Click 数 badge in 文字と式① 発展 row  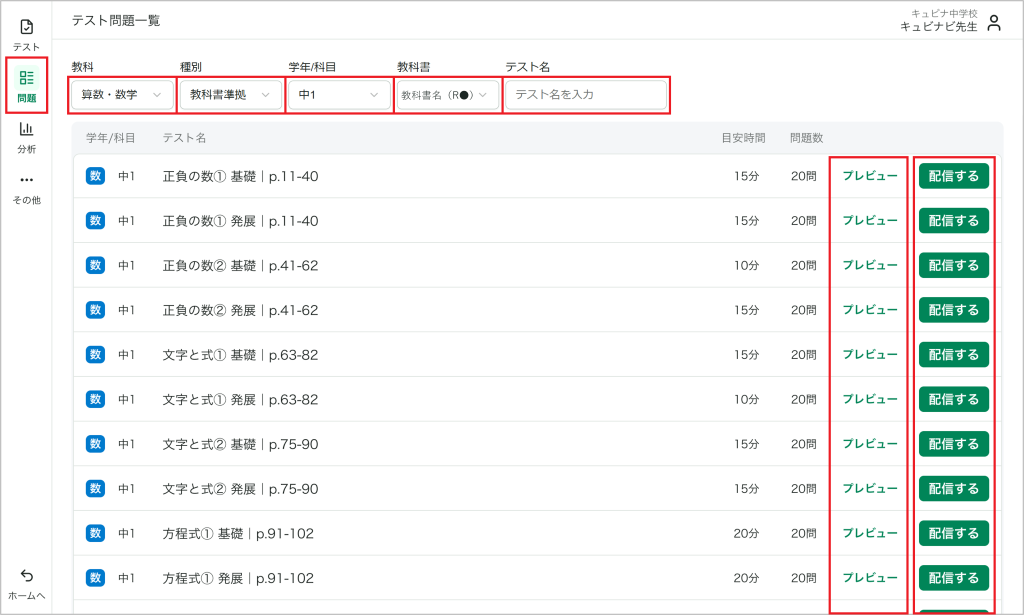[x=95, y=399]
